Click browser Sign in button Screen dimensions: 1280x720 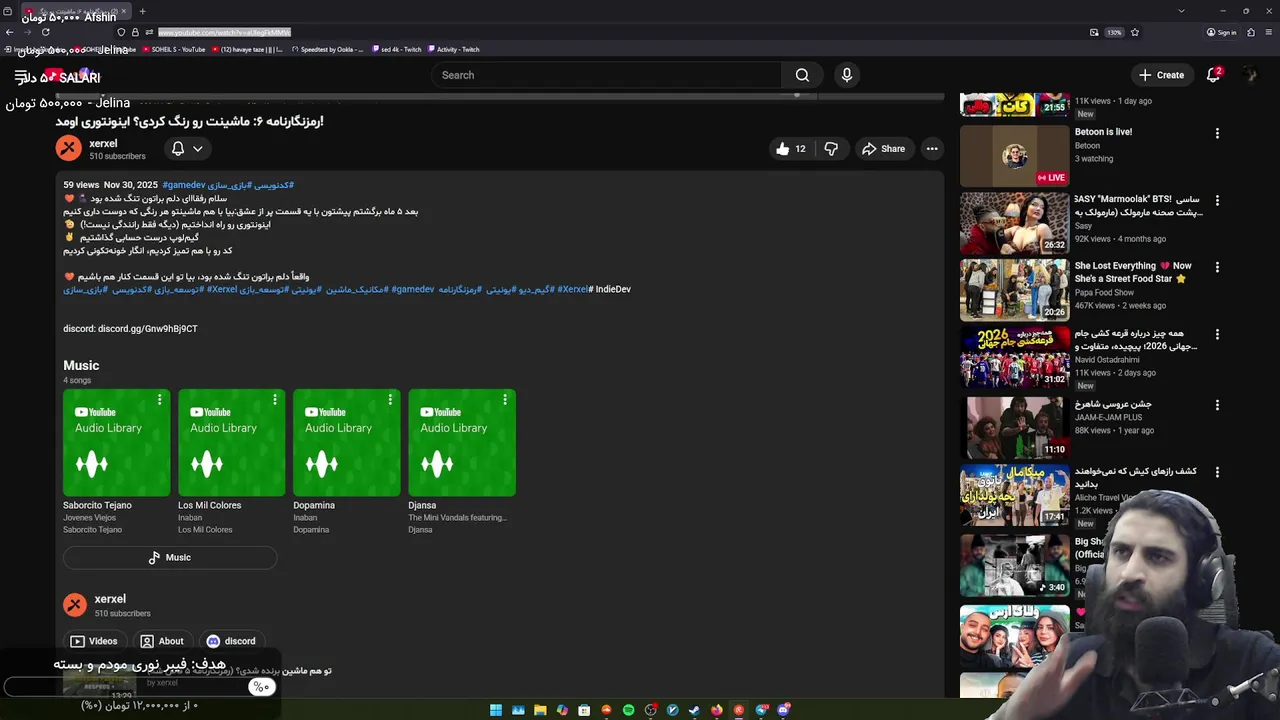(1222, 32)
